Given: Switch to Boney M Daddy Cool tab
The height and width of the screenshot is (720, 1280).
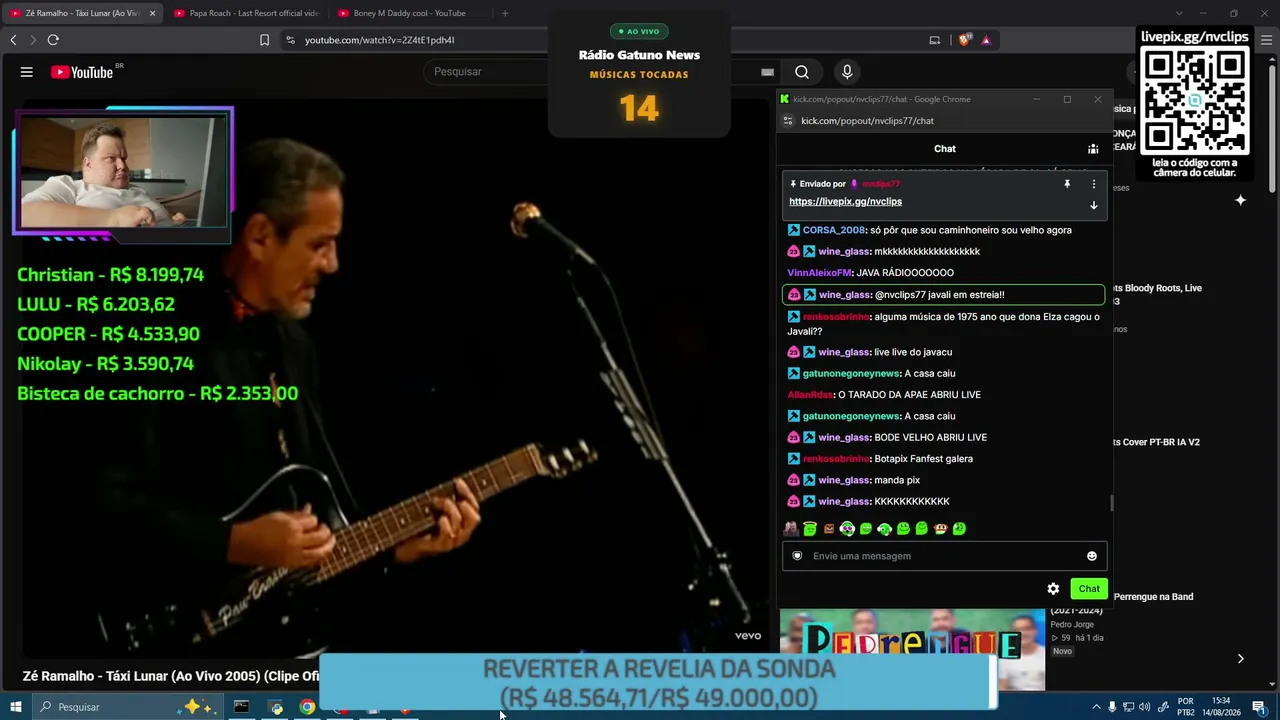Looking at the screenshot, I should coord(410,13).
